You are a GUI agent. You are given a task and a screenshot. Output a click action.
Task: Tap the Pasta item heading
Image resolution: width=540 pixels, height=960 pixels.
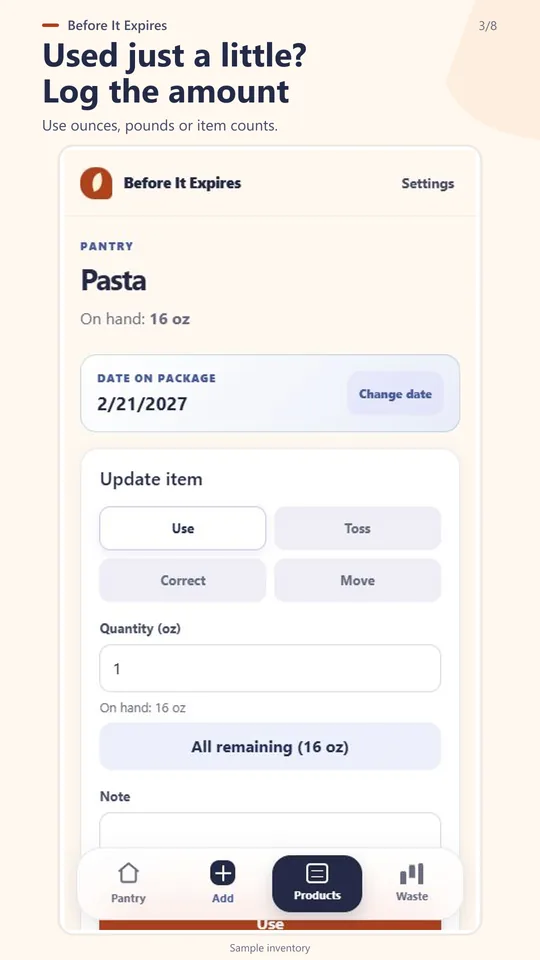point(113,281)
